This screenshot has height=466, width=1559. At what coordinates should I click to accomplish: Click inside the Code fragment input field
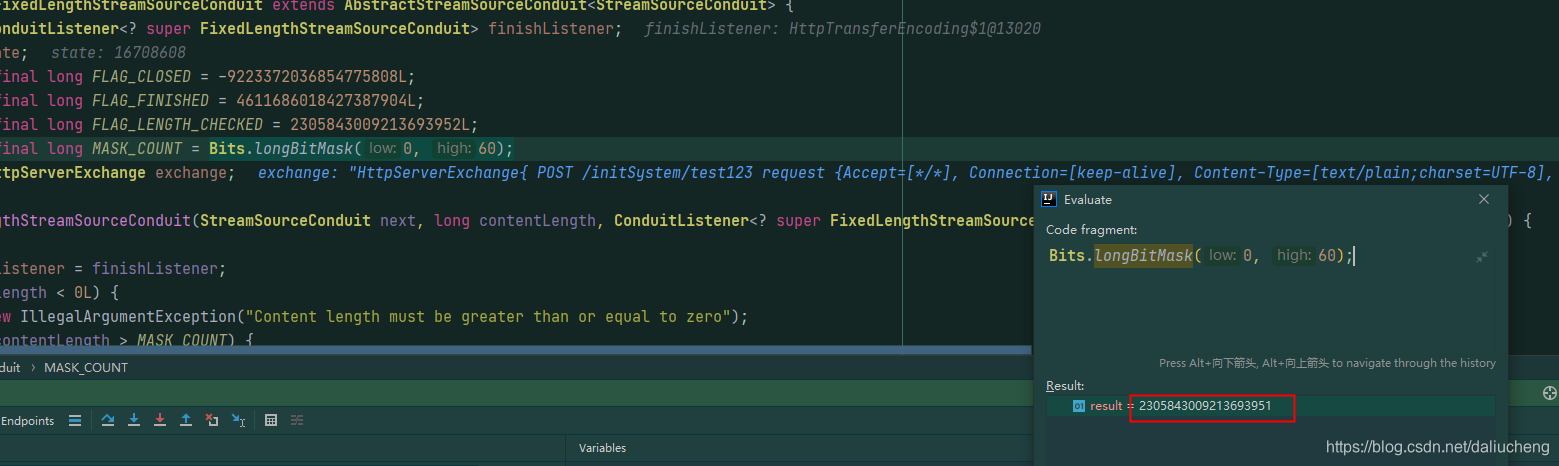[1270, 297]
